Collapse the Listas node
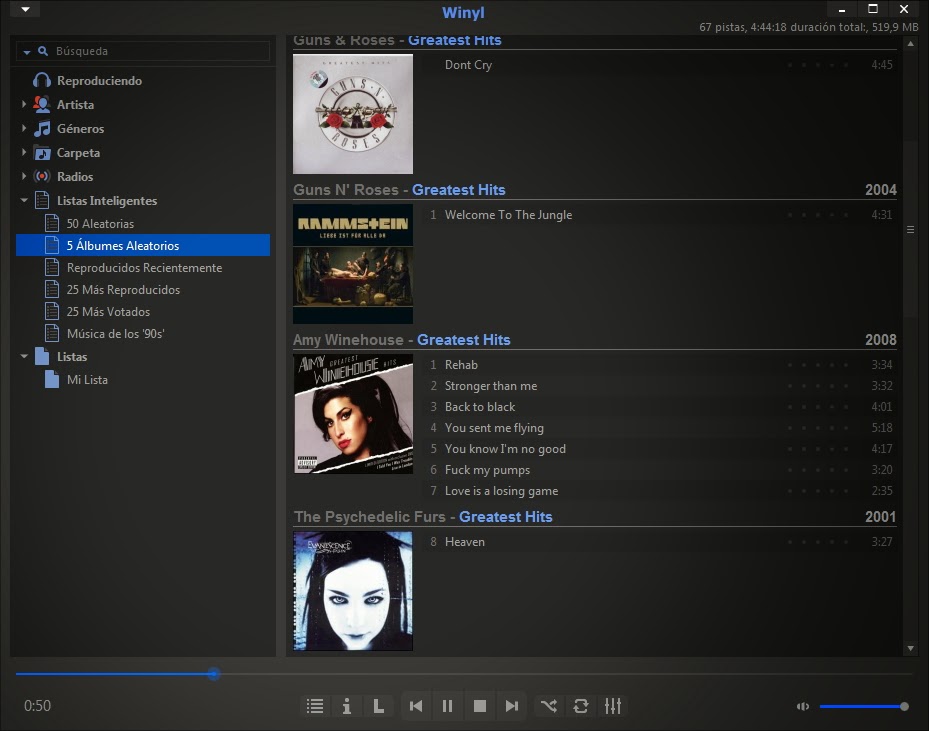Image resolution: width=929 pixels, height=731 pixels. pos(24,356)
